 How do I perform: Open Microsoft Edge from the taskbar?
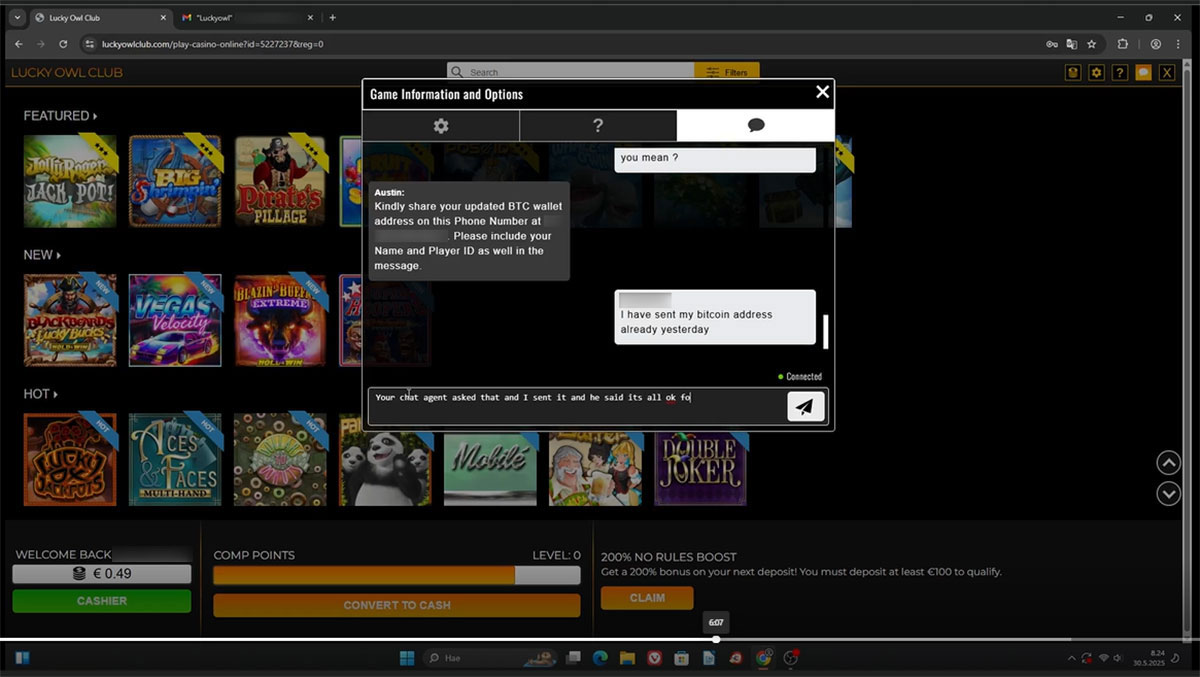600,658
